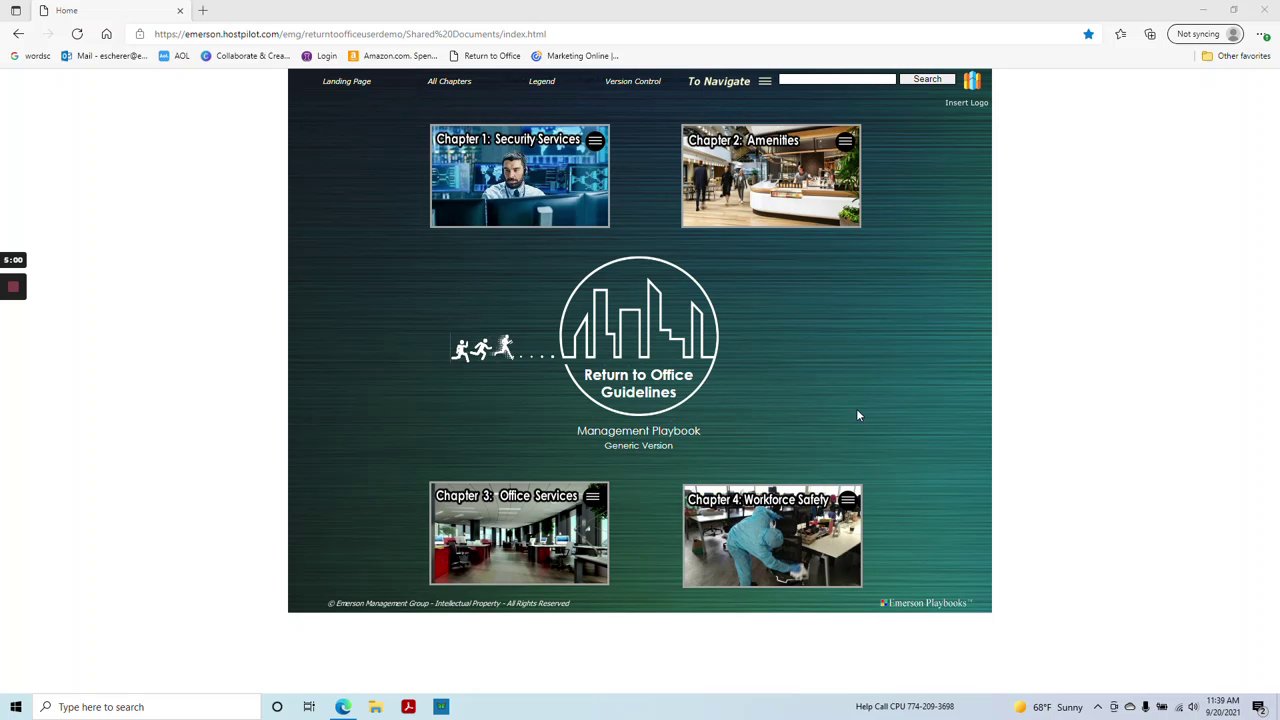Open the All Chapters menu item
Screen dimensions: 1280x720
449,81
